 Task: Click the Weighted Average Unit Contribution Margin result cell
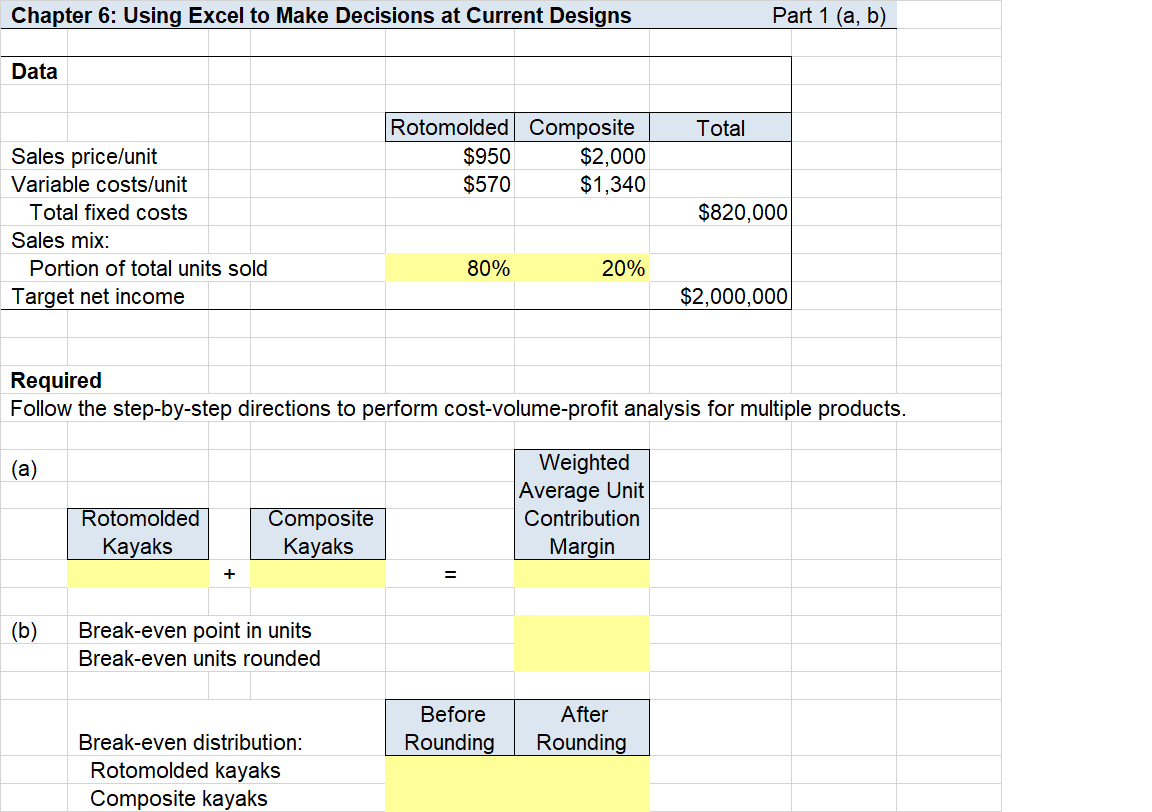(x=581, y=573)
